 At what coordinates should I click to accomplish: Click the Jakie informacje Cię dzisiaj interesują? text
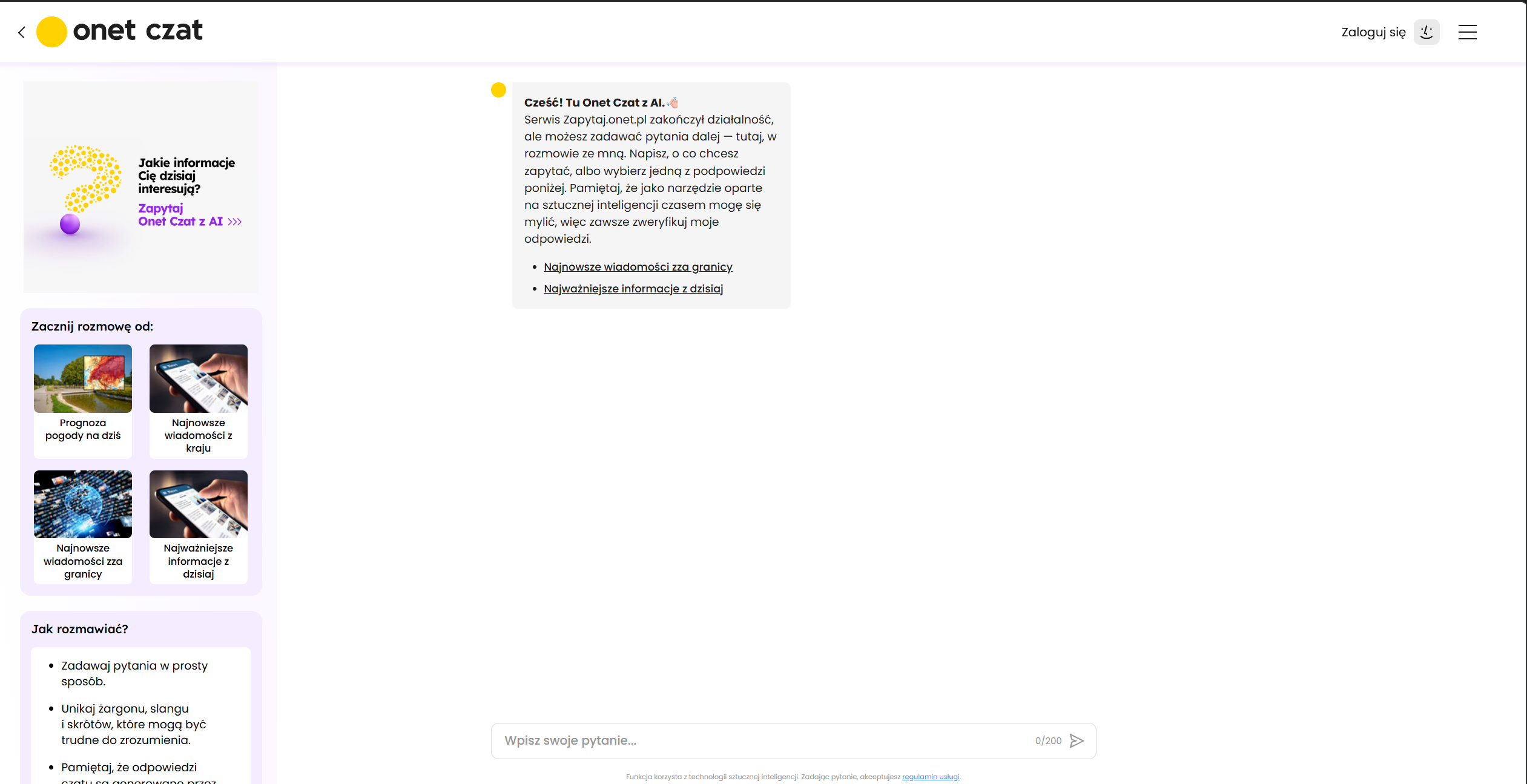click(186, 176)
